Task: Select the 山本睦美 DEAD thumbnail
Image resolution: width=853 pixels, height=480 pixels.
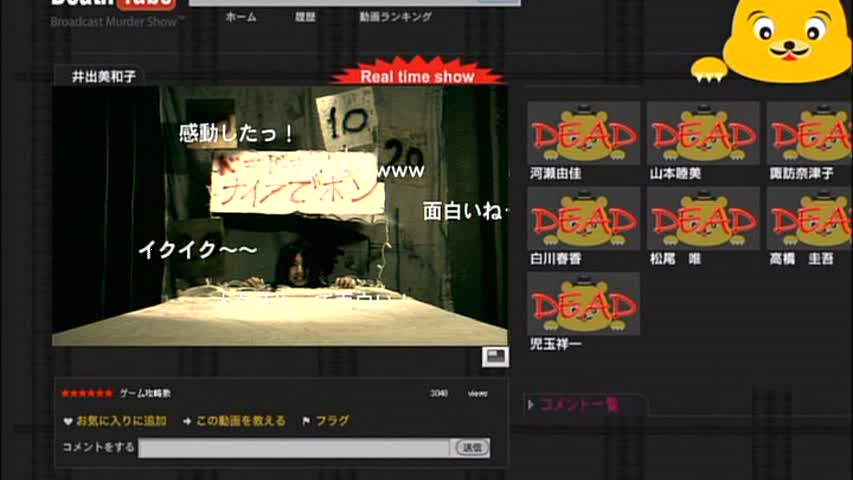Action: point(703,133)
